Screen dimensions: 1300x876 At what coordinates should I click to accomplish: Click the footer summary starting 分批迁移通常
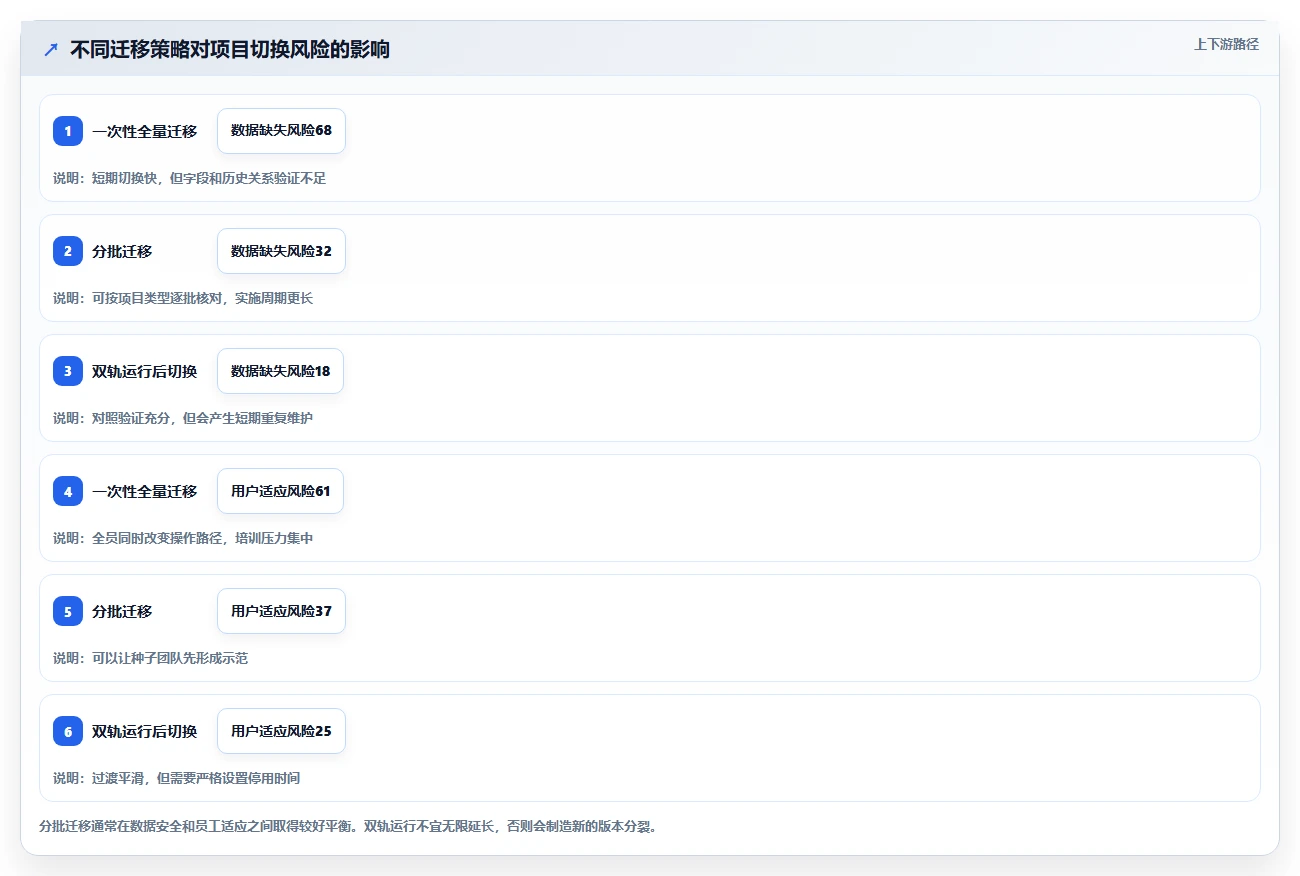coord(347,827)
